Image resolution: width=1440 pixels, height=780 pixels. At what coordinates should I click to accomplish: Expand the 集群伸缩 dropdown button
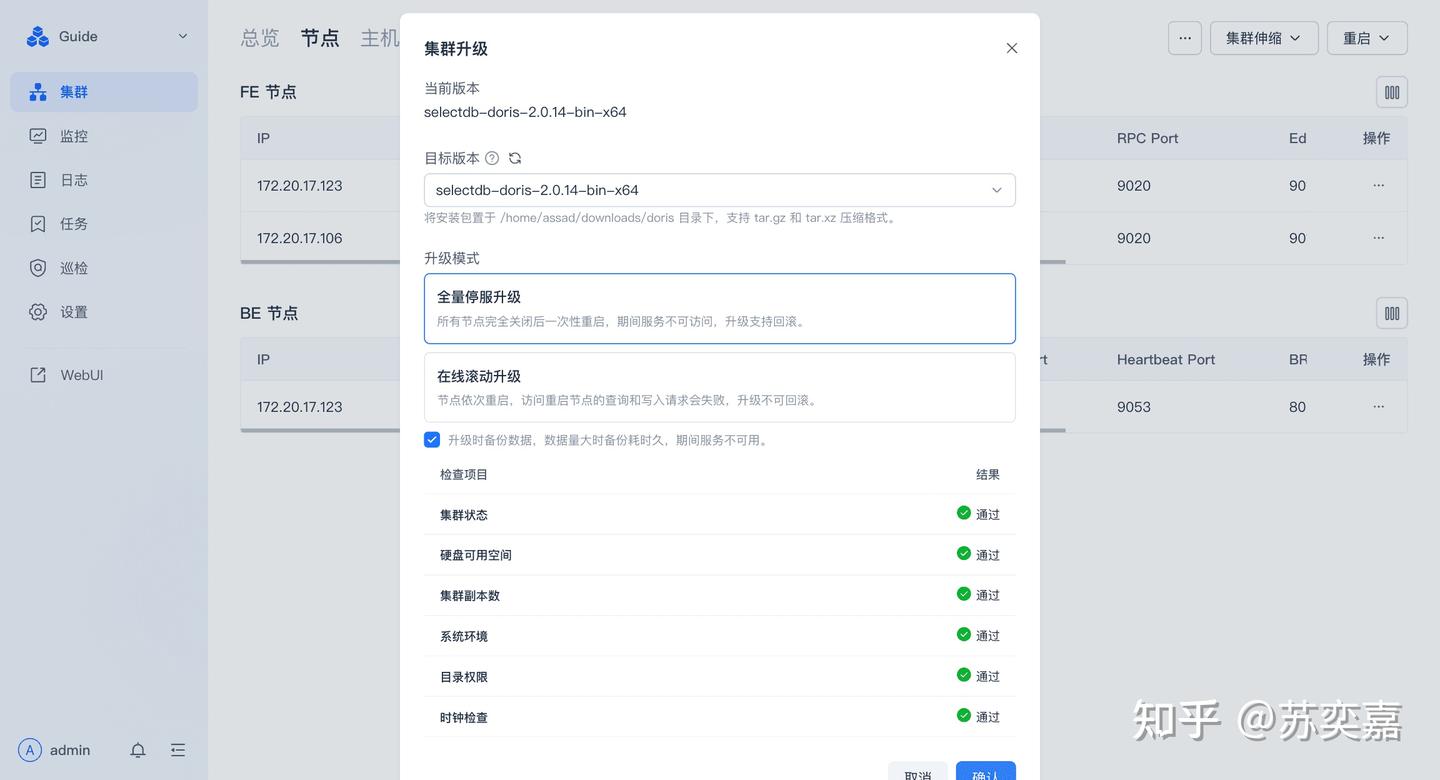(x=1263, y=38)
